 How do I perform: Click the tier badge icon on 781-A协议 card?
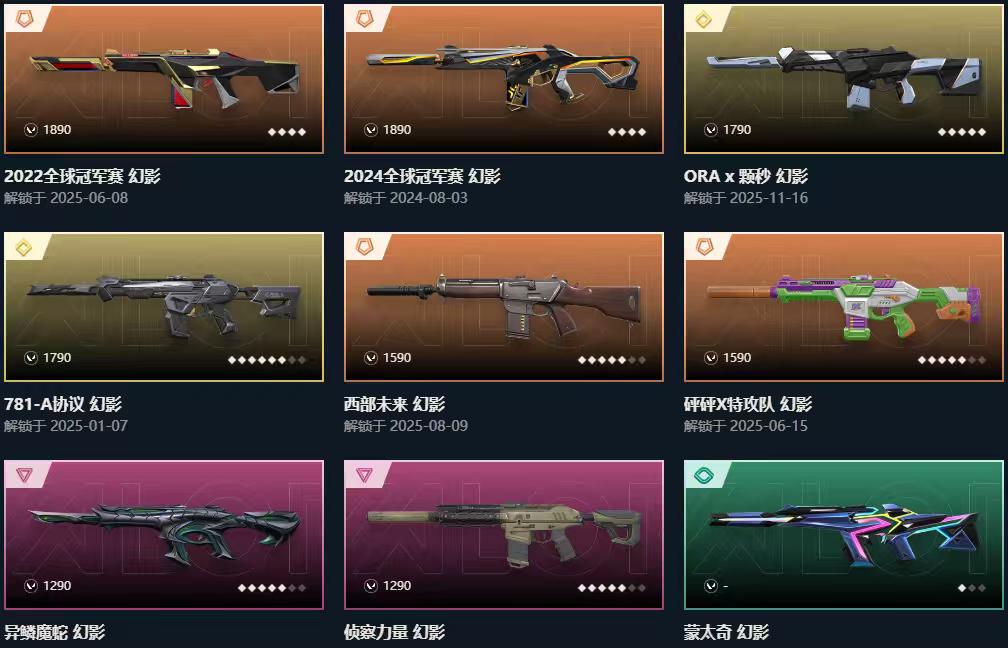click(x=24, y=248)
